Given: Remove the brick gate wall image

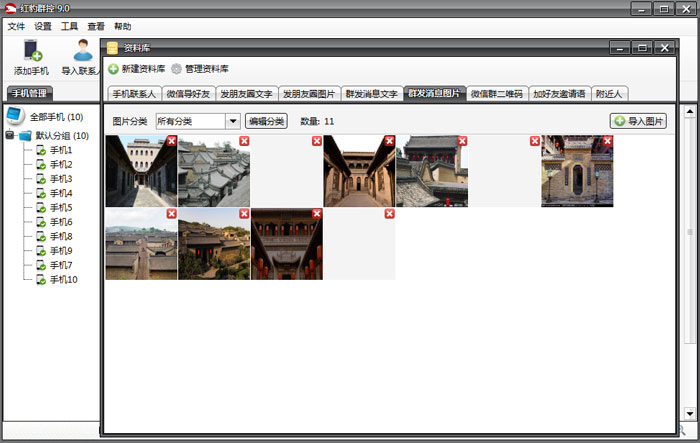Looking at the screenshot, I should pos(608,141).
